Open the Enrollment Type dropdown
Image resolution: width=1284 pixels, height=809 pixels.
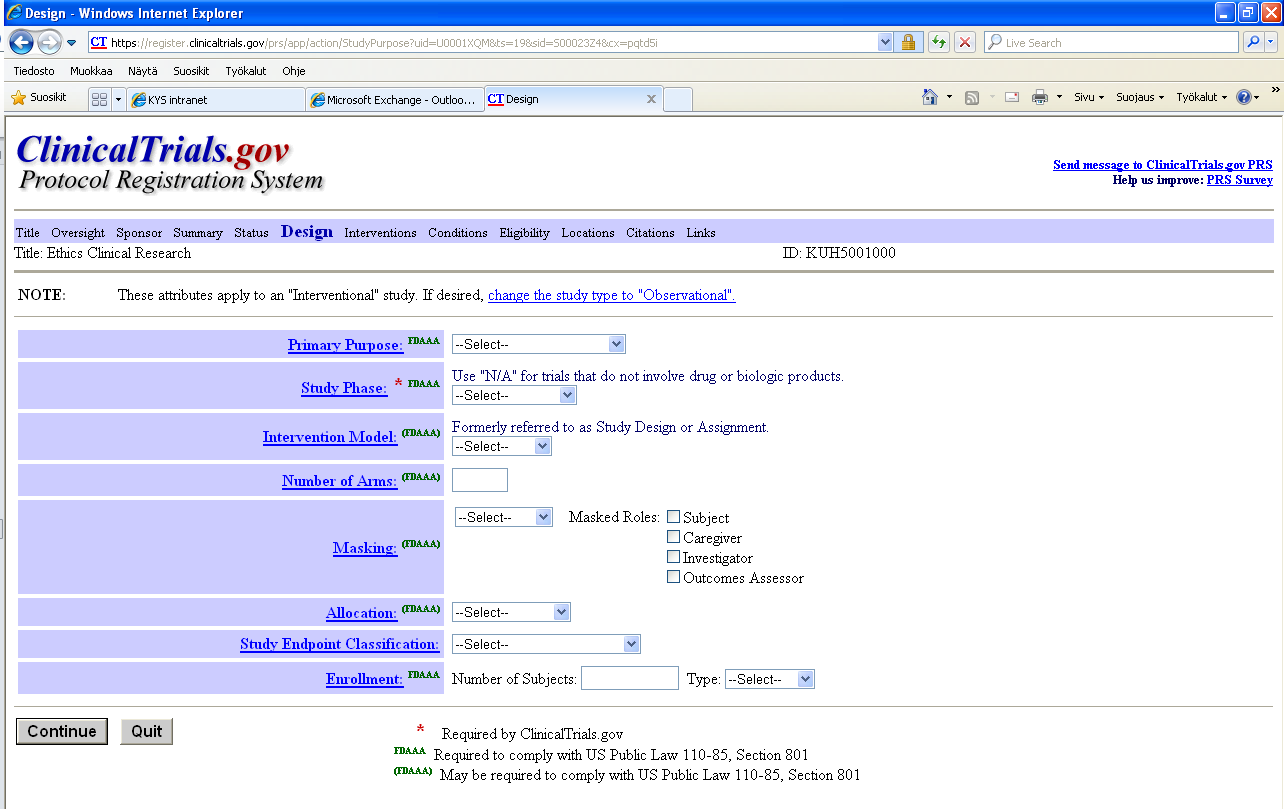[x=770, y=679]
